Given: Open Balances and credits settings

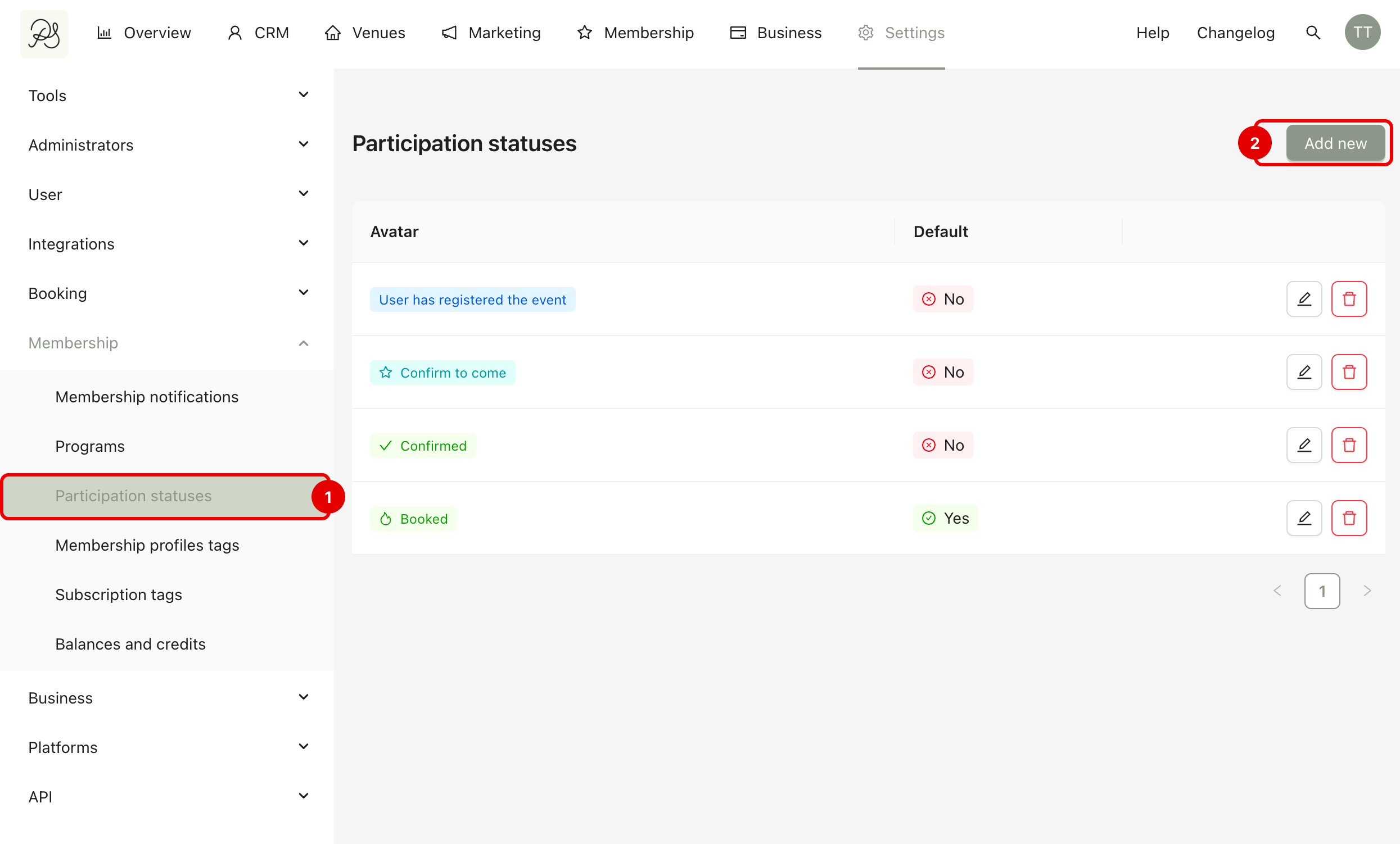Looking at the screenshot, I should tap(130, 644).
